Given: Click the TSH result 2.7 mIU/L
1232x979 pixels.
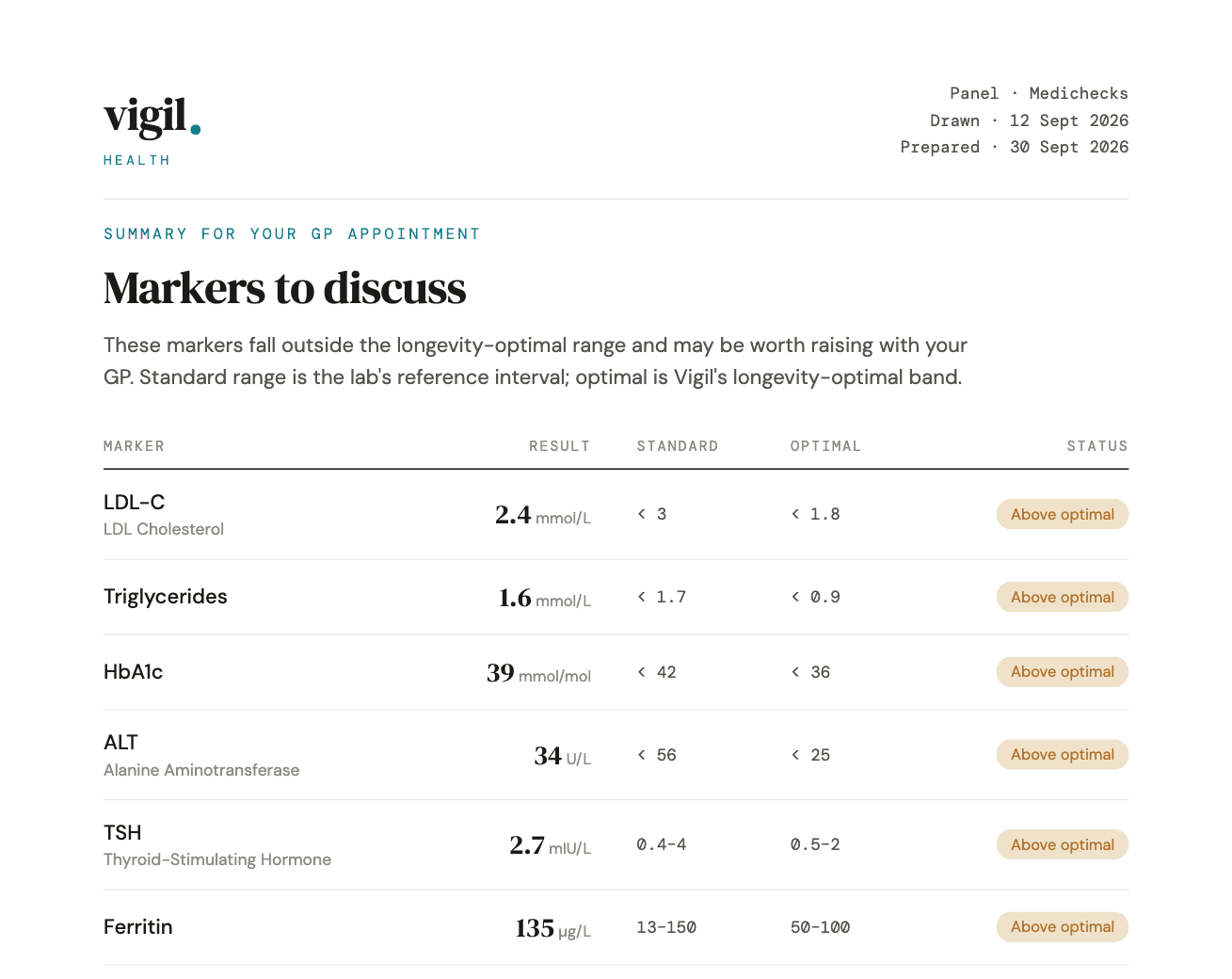Looking at the screenshot, I should click(x=551, y=845).
